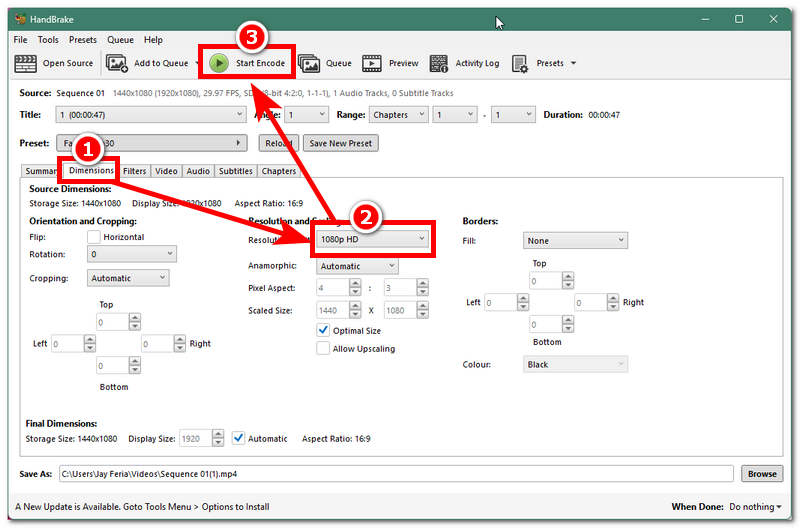Open the Preset selector button
800x528 pixels.
point(152,143)
